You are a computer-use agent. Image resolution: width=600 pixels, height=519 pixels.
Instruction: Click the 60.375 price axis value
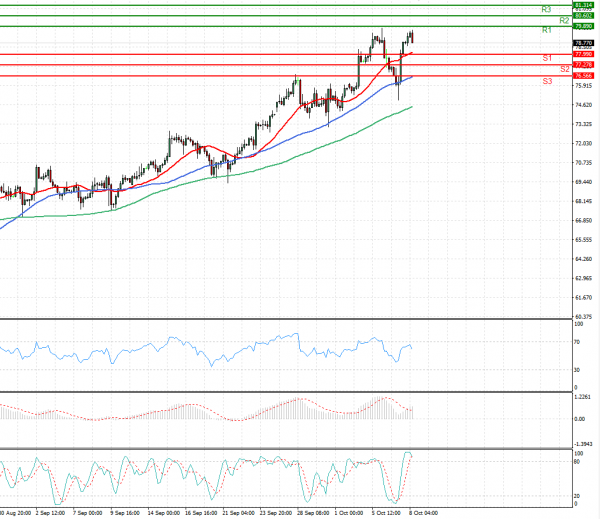tap(584, 317)
